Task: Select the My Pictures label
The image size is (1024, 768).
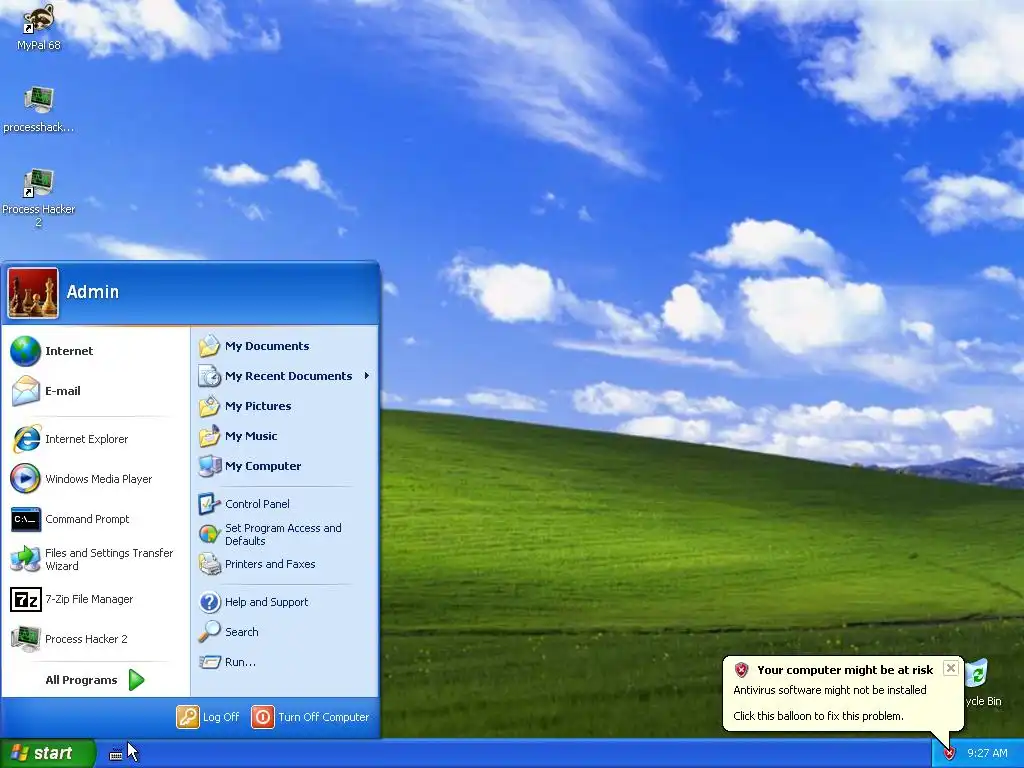Action: 258,406
